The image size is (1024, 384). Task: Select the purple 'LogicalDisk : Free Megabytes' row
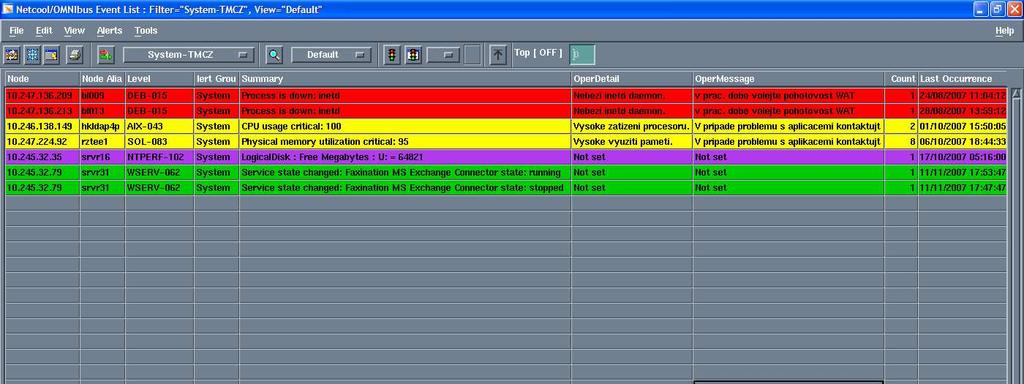[x=505, y=157]
